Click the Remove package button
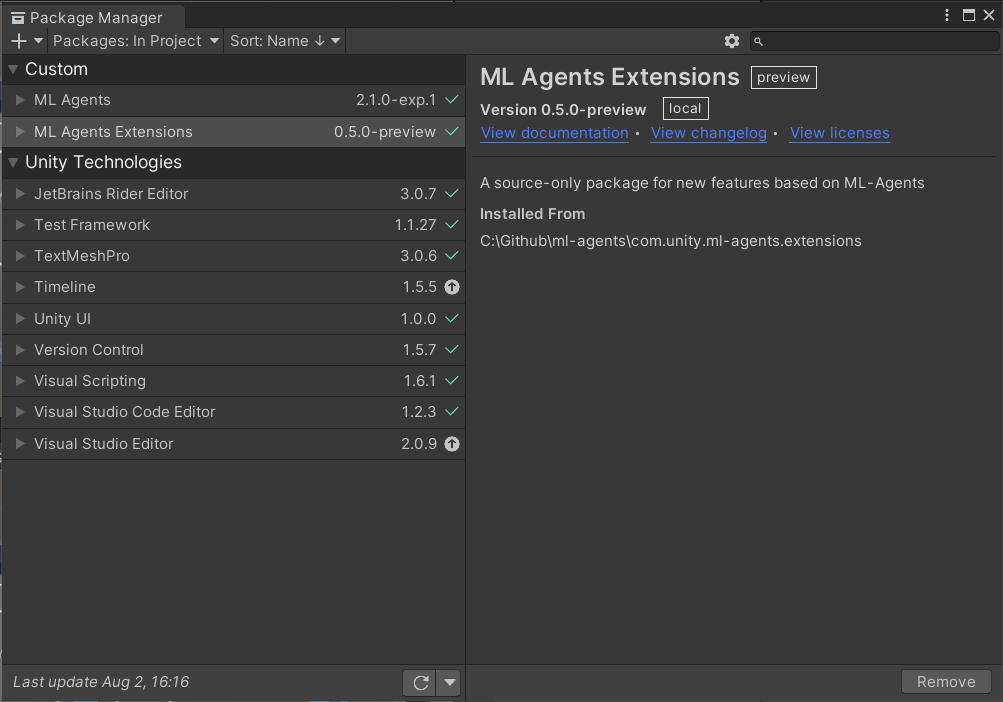The image size is (1003, 702). click(946, 682)
